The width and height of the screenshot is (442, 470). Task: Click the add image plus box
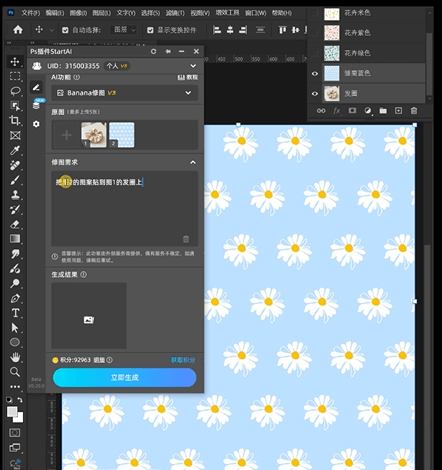tap(66, 135)
